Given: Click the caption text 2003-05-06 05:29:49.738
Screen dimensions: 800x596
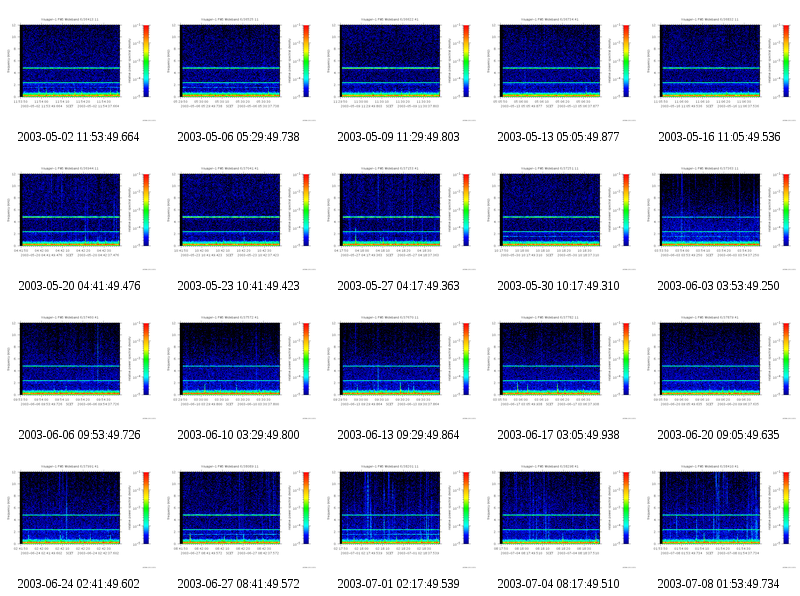Looking at the screenshot, I should pos(238,137).
